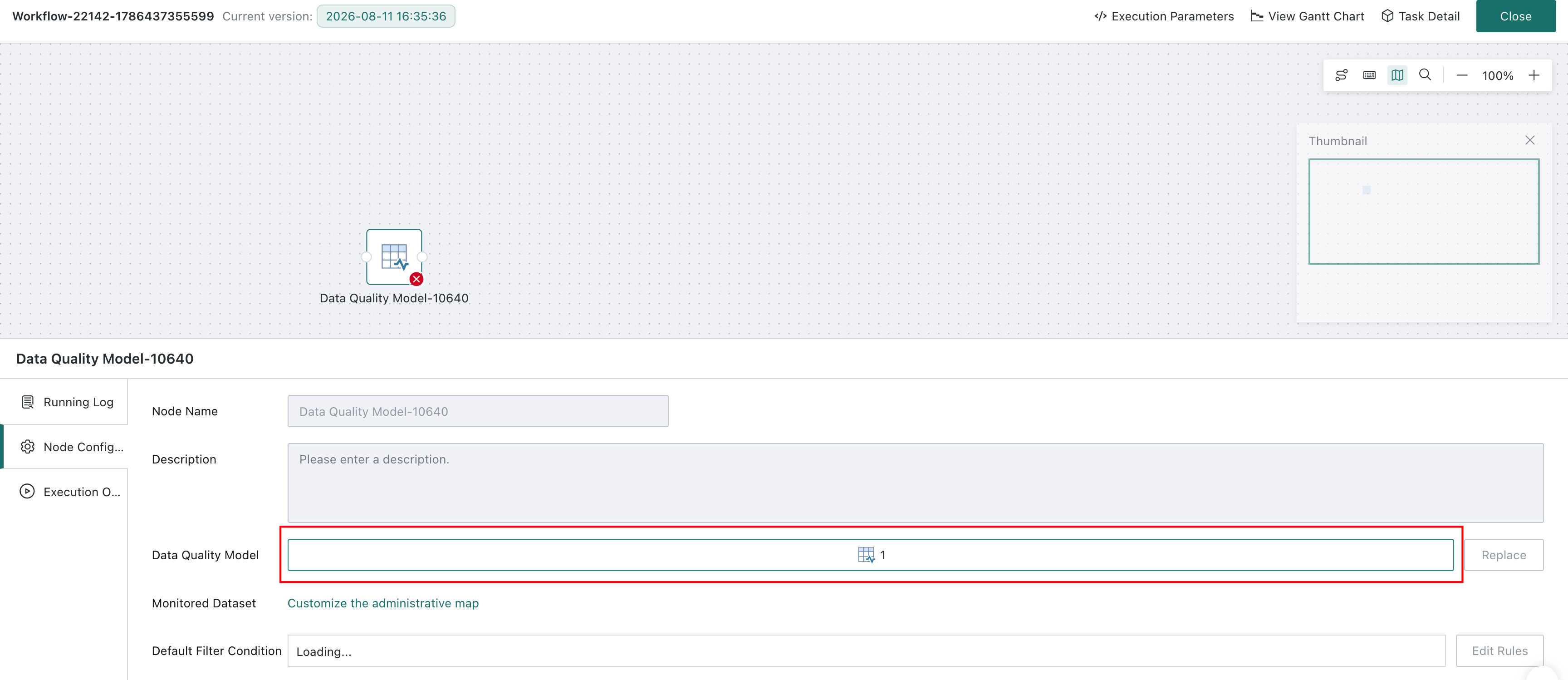Click the red error badge on the node
The height and width of the screenshot is (680, 1568).
(x=416, y=280)
